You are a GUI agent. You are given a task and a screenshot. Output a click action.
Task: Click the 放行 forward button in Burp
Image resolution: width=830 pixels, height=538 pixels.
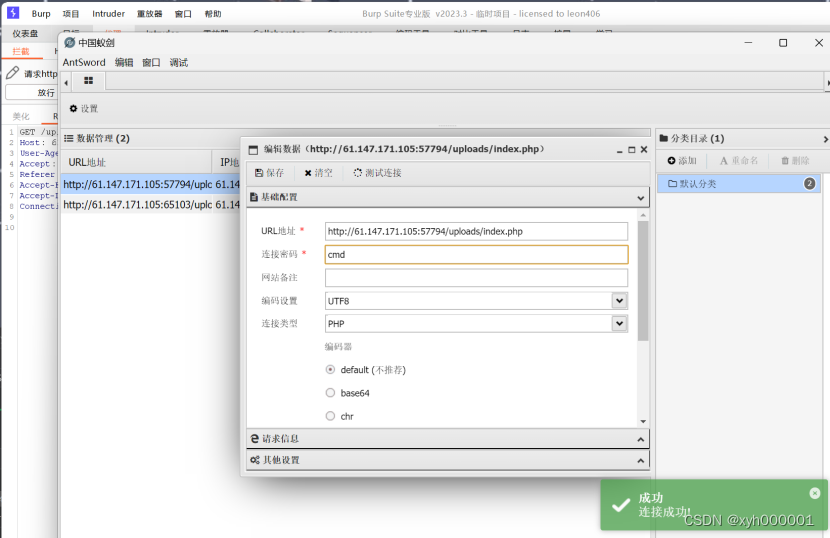(x=31, y=93)
